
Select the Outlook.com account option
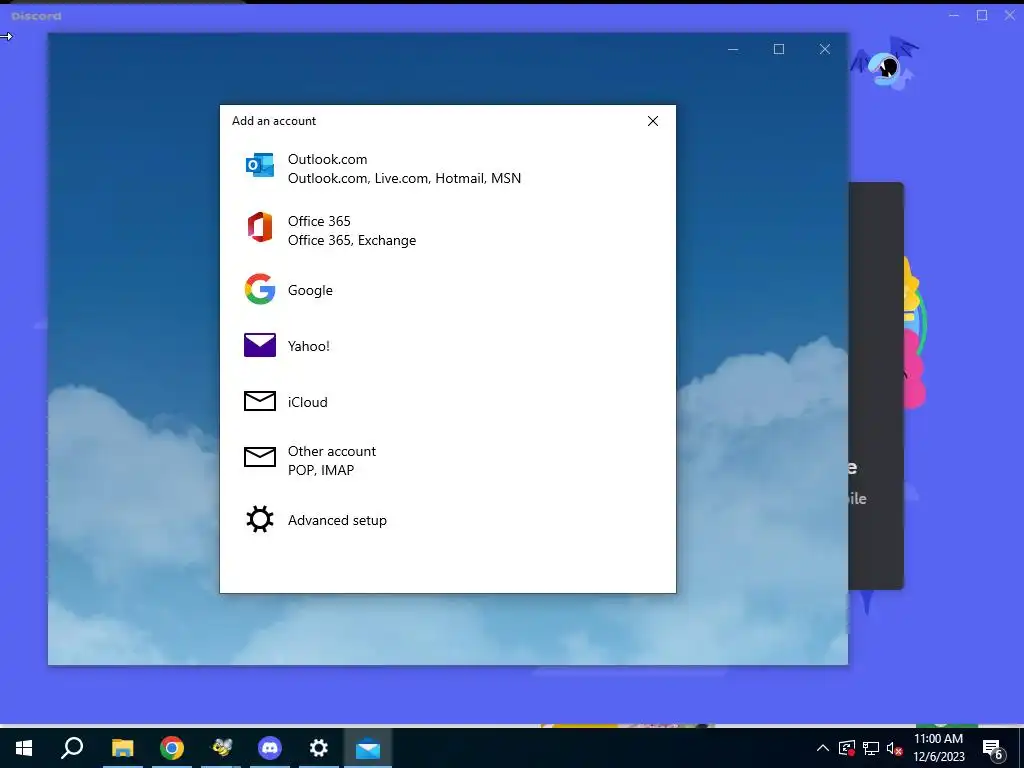tap(447, 168)
